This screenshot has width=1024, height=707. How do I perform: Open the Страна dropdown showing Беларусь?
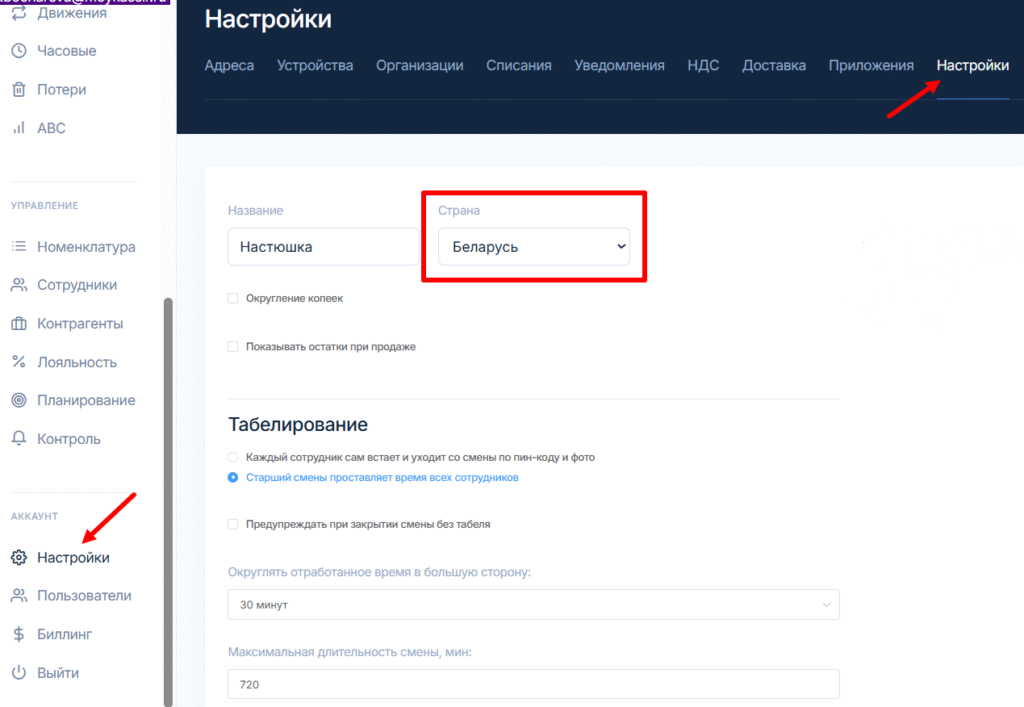[x=534, y=247]
